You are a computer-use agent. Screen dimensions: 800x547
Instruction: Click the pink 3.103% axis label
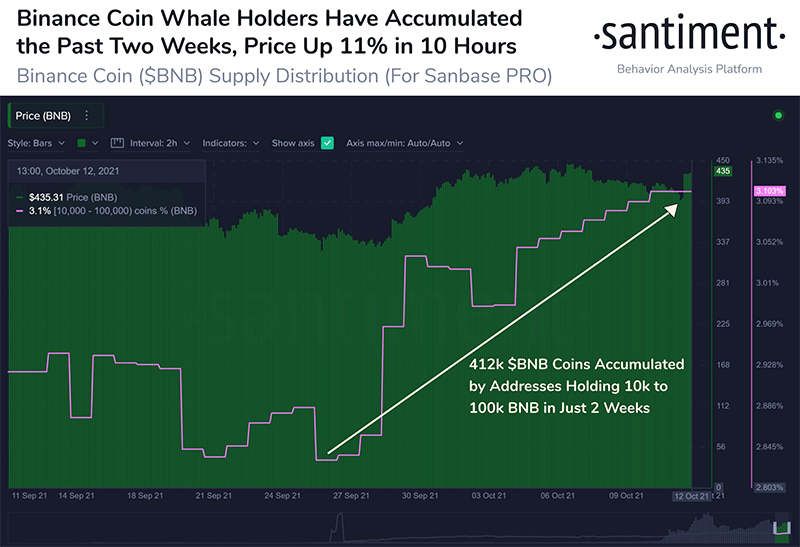pos(769,191)
